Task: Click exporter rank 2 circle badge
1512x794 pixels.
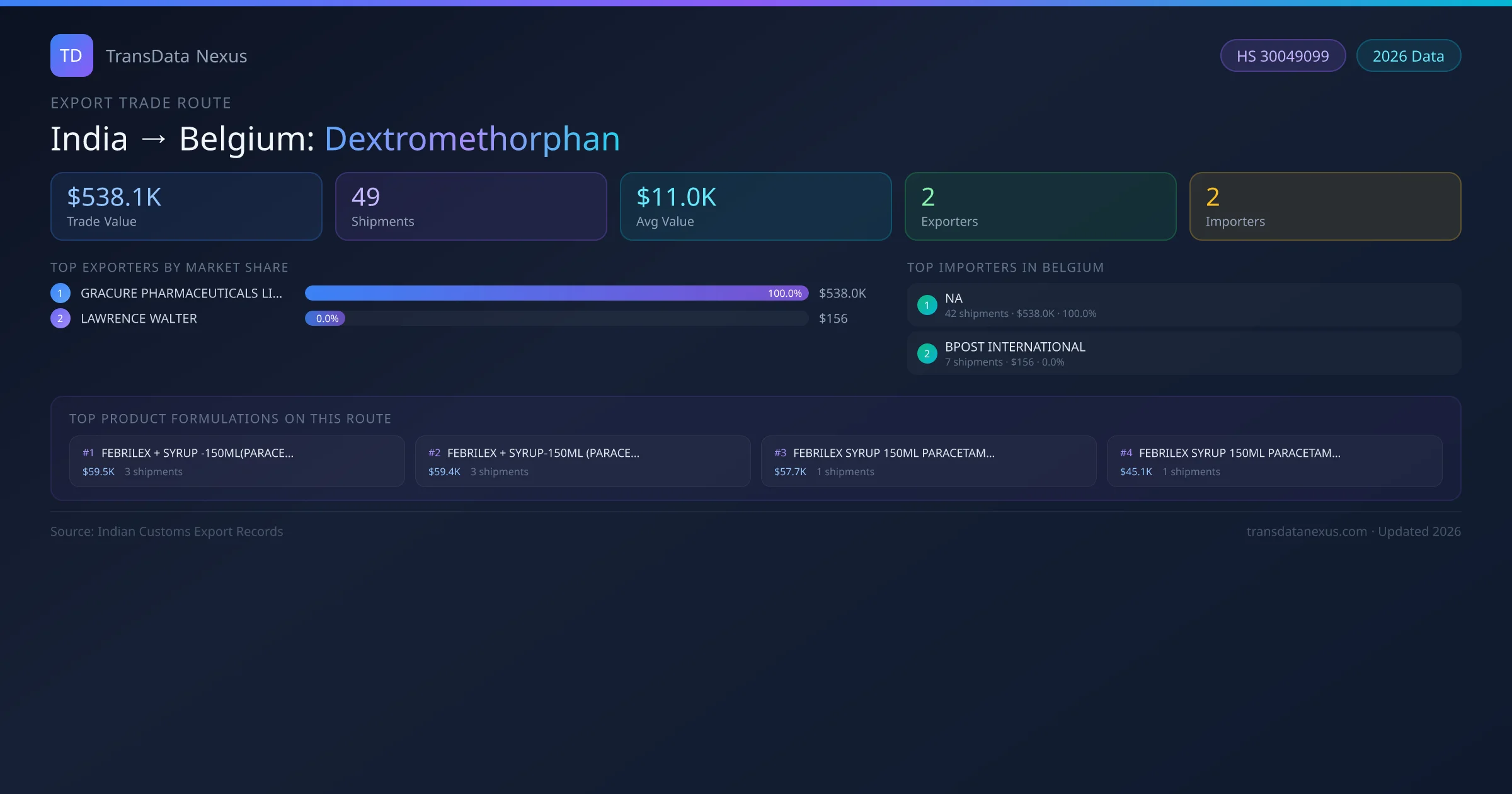Action: pos(60,318)
